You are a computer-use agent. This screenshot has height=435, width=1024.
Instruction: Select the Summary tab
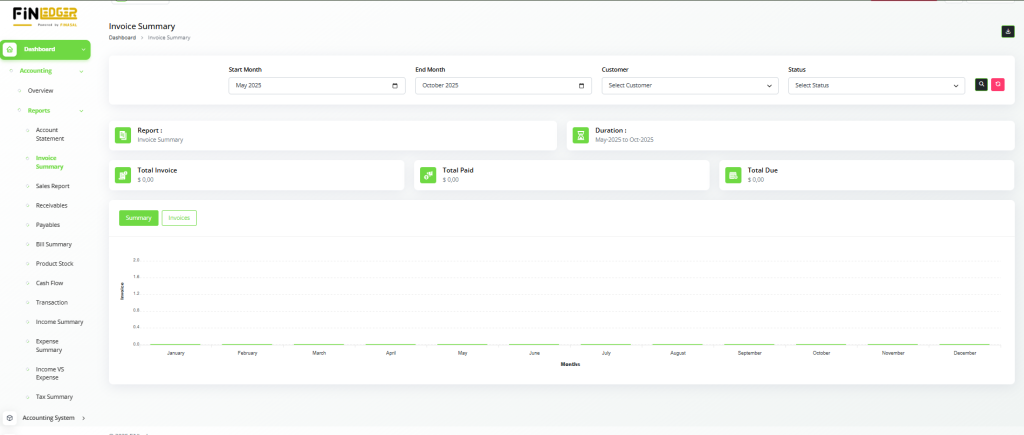tap(138, 218)
